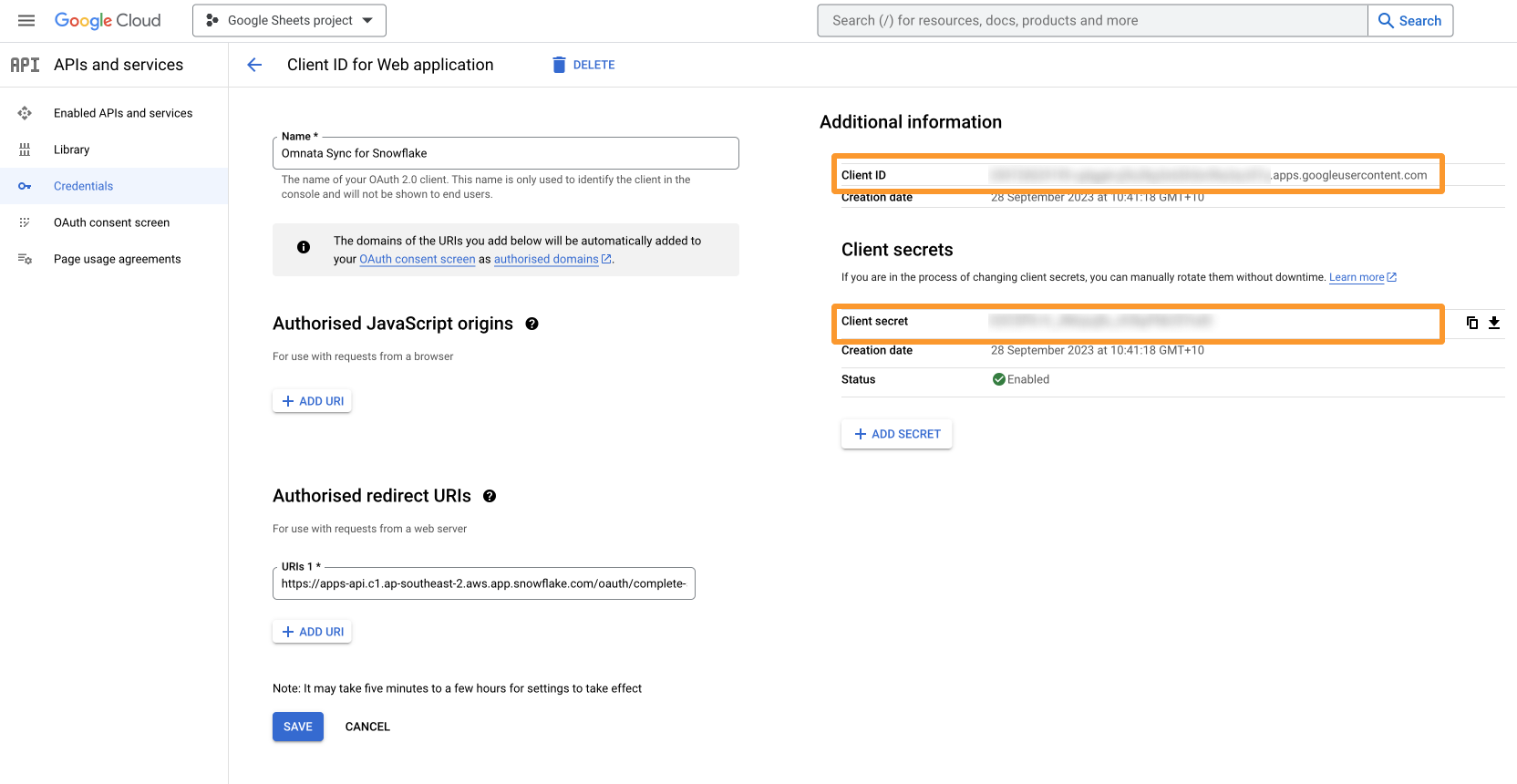Select Credentials in the sidebar
This screenshot has width=1517, height=784.
pyautogui.click(x=83, y=186)
